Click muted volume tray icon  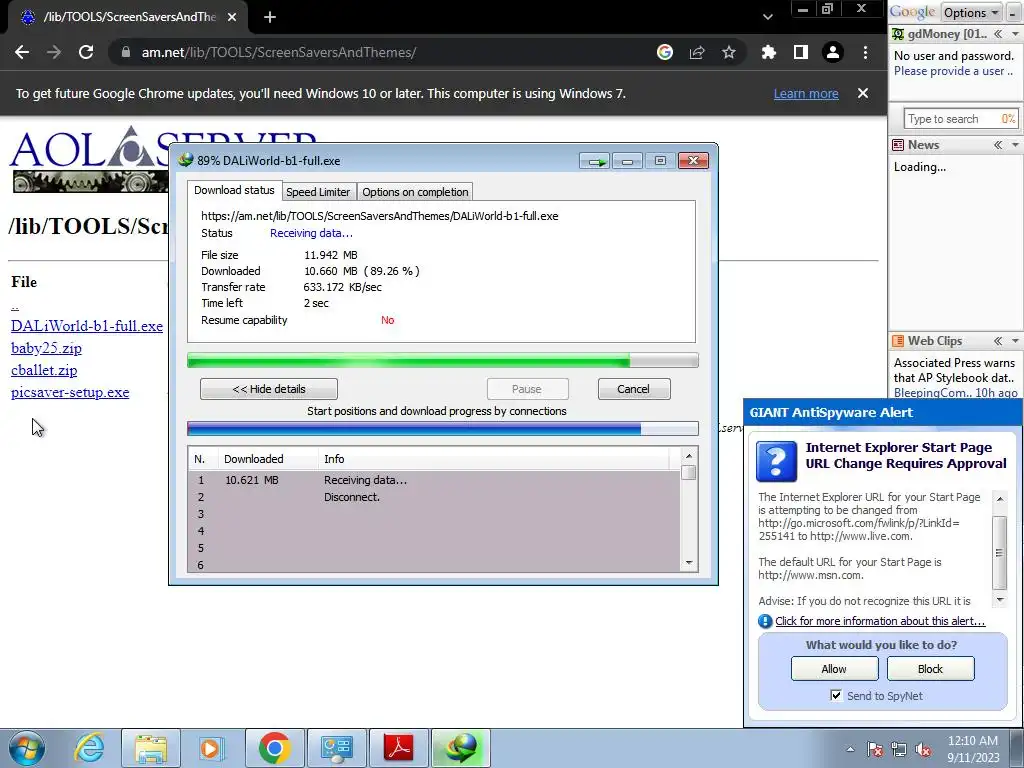[923, 750]
